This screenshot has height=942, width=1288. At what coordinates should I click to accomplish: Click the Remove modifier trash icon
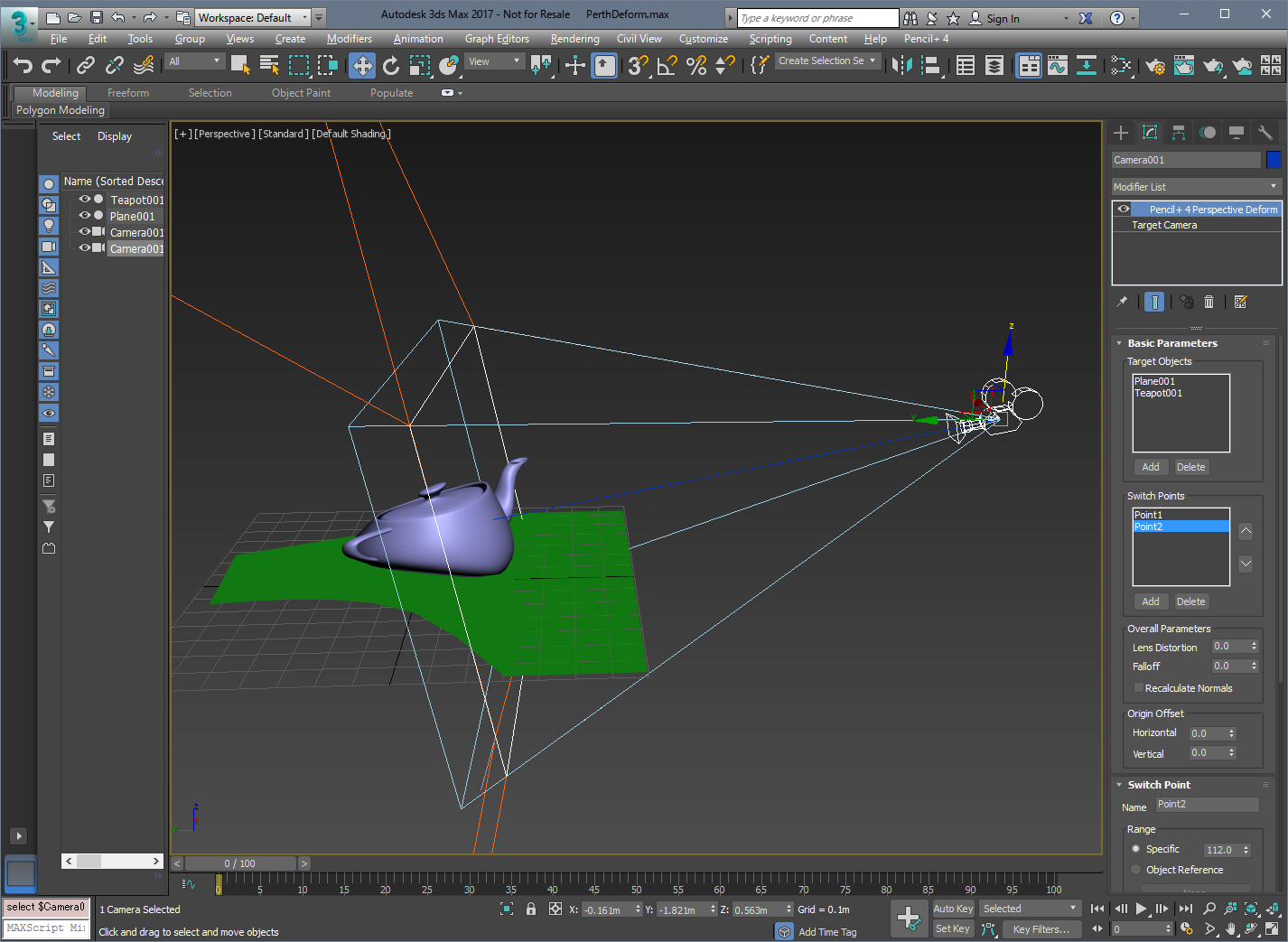pos(1209,302)
